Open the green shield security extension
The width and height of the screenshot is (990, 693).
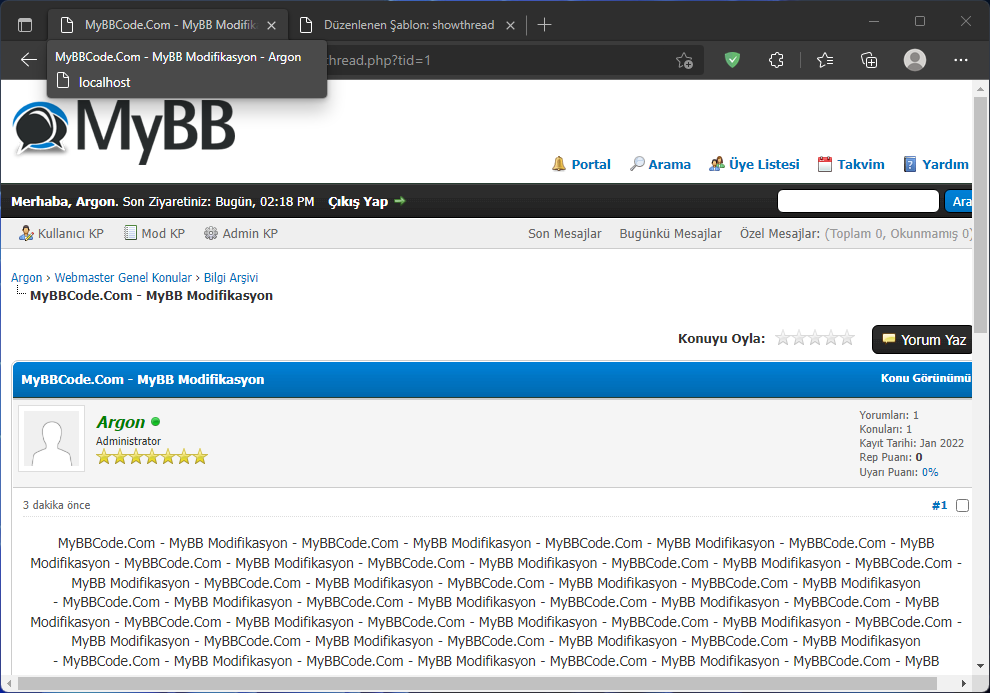732,60
